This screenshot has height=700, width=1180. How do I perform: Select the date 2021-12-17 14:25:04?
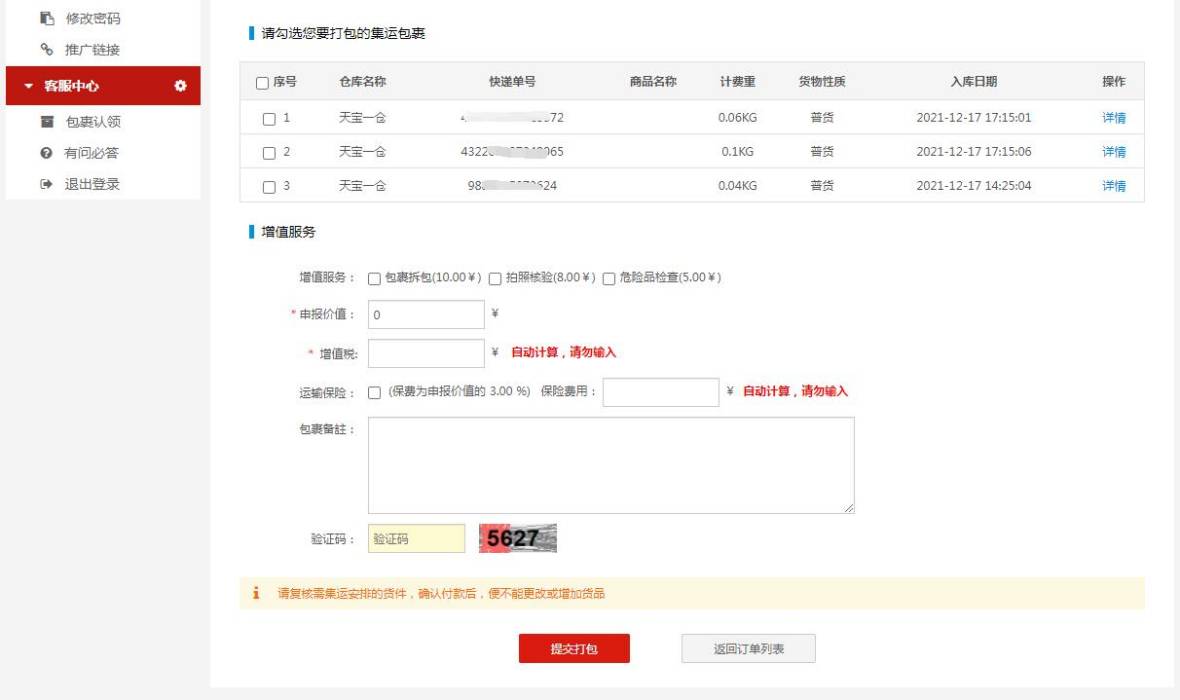coord(974,185)
